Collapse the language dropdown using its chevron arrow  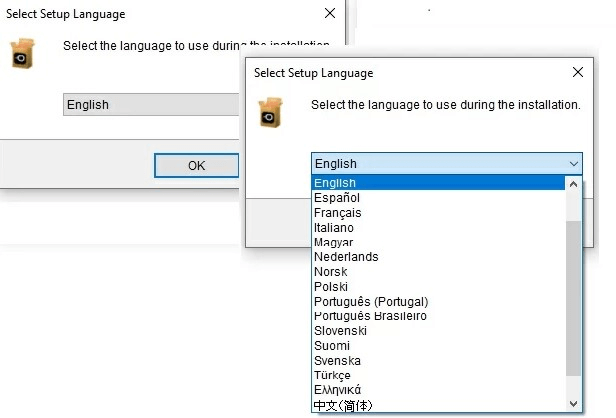pos(574,163)
